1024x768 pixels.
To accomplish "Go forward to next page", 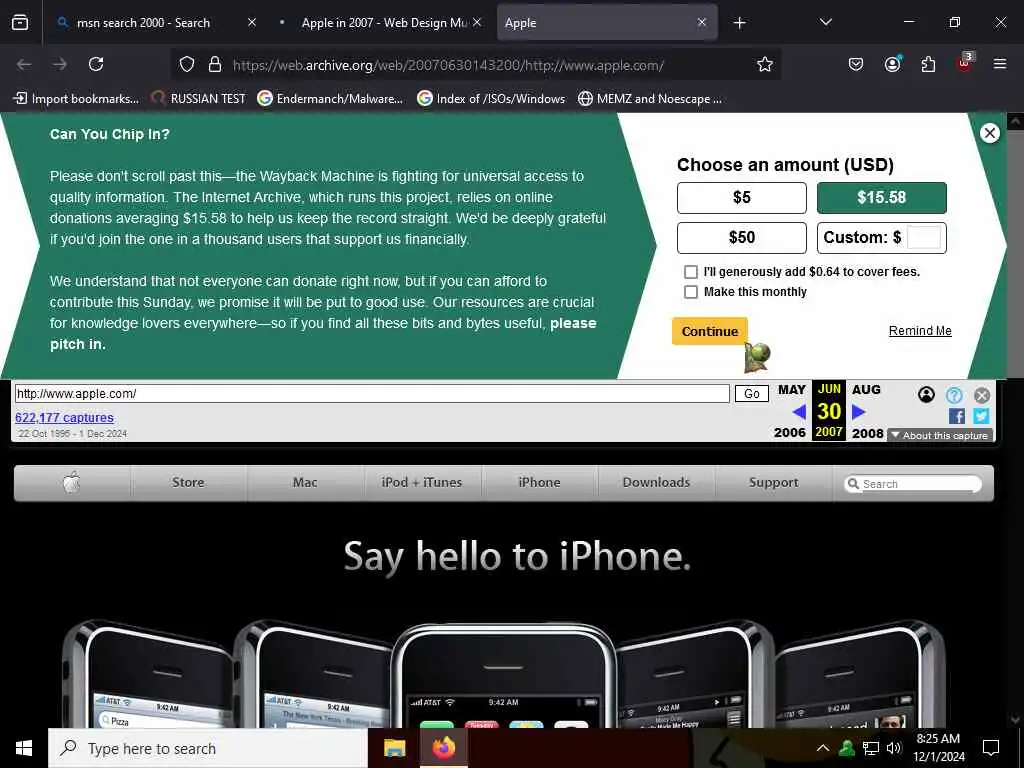I will point(60,64).
